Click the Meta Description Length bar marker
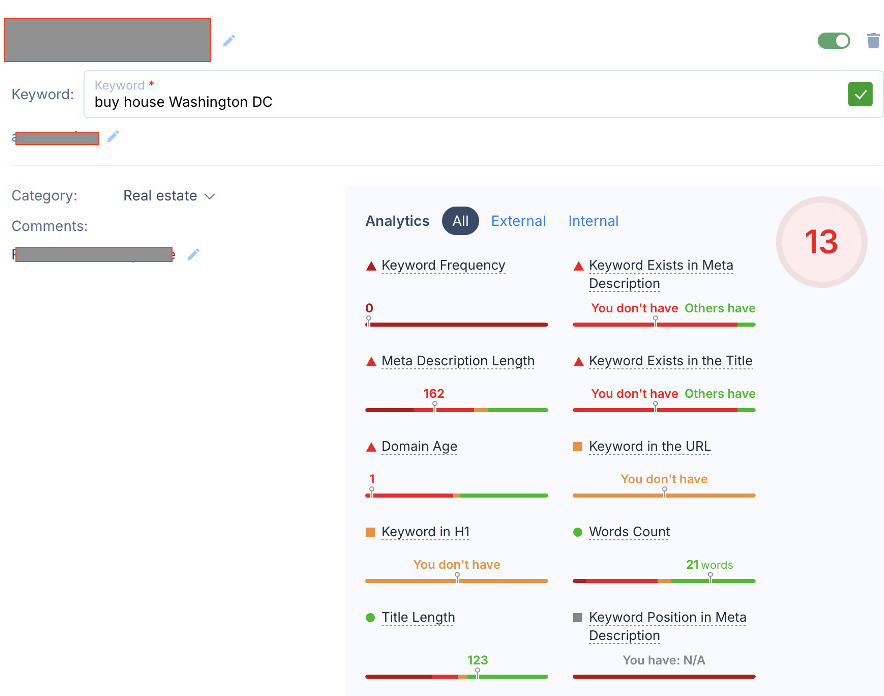This screenshot has width=884, height=696. click(435, 407)
